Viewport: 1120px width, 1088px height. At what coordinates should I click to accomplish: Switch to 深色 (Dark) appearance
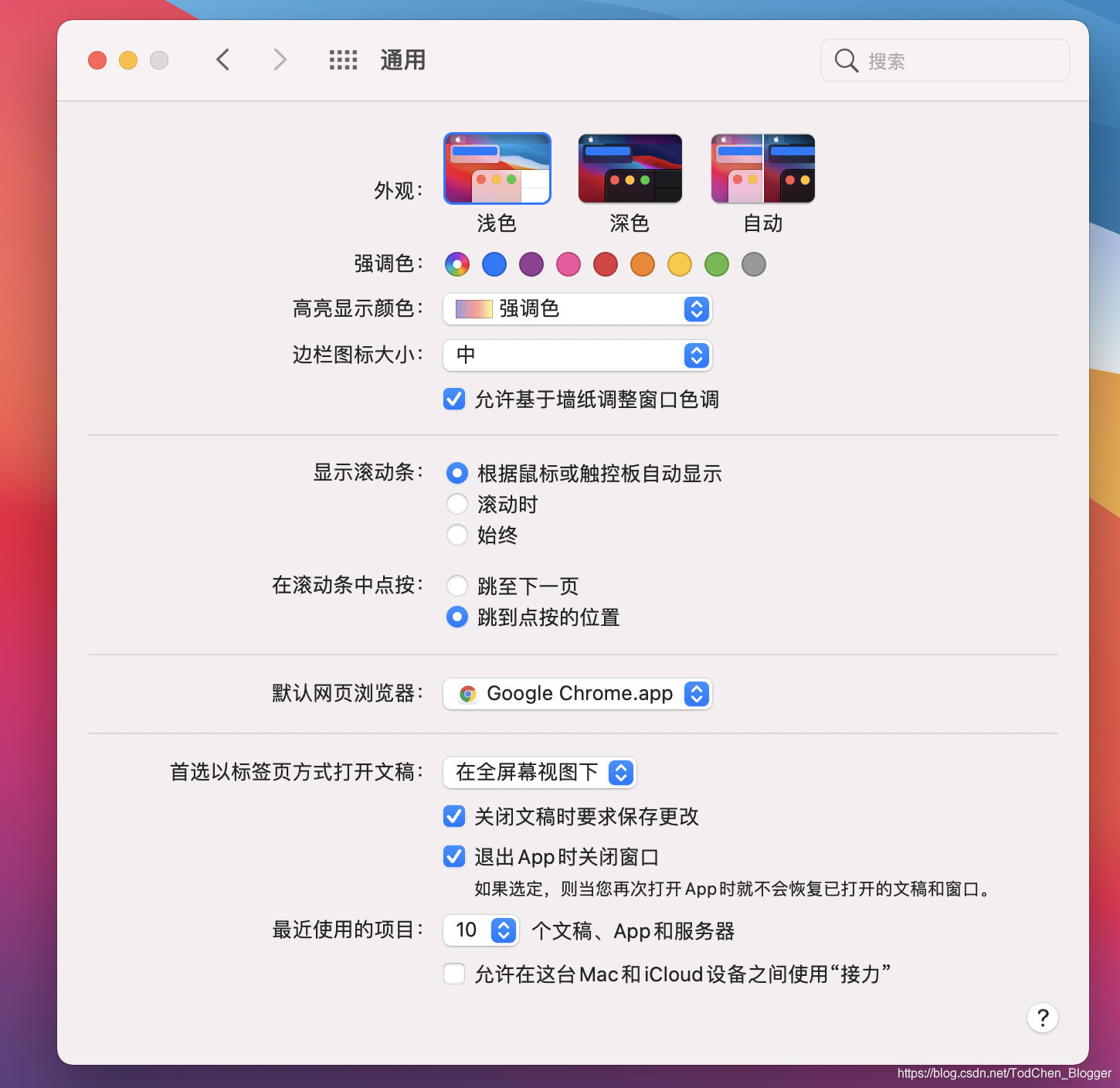tap(630, 168)
